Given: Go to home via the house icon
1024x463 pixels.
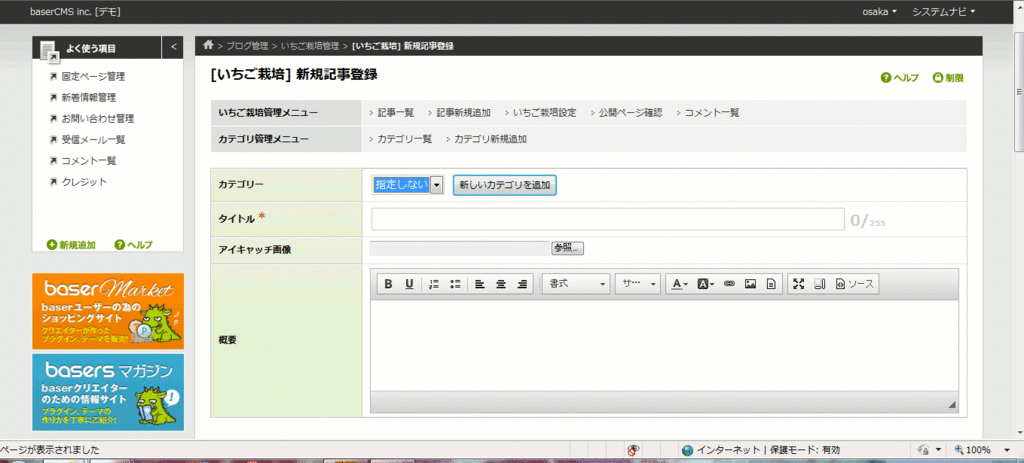Looking at the screenshot, I should coord(208,45).
